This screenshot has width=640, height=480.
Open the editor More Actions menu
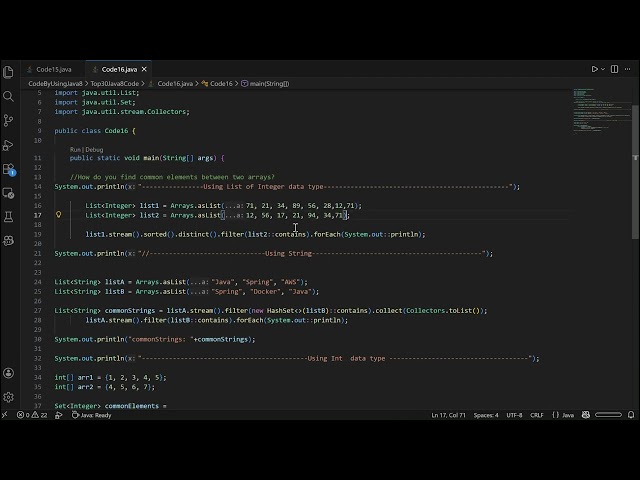click(x=627, y=69)
